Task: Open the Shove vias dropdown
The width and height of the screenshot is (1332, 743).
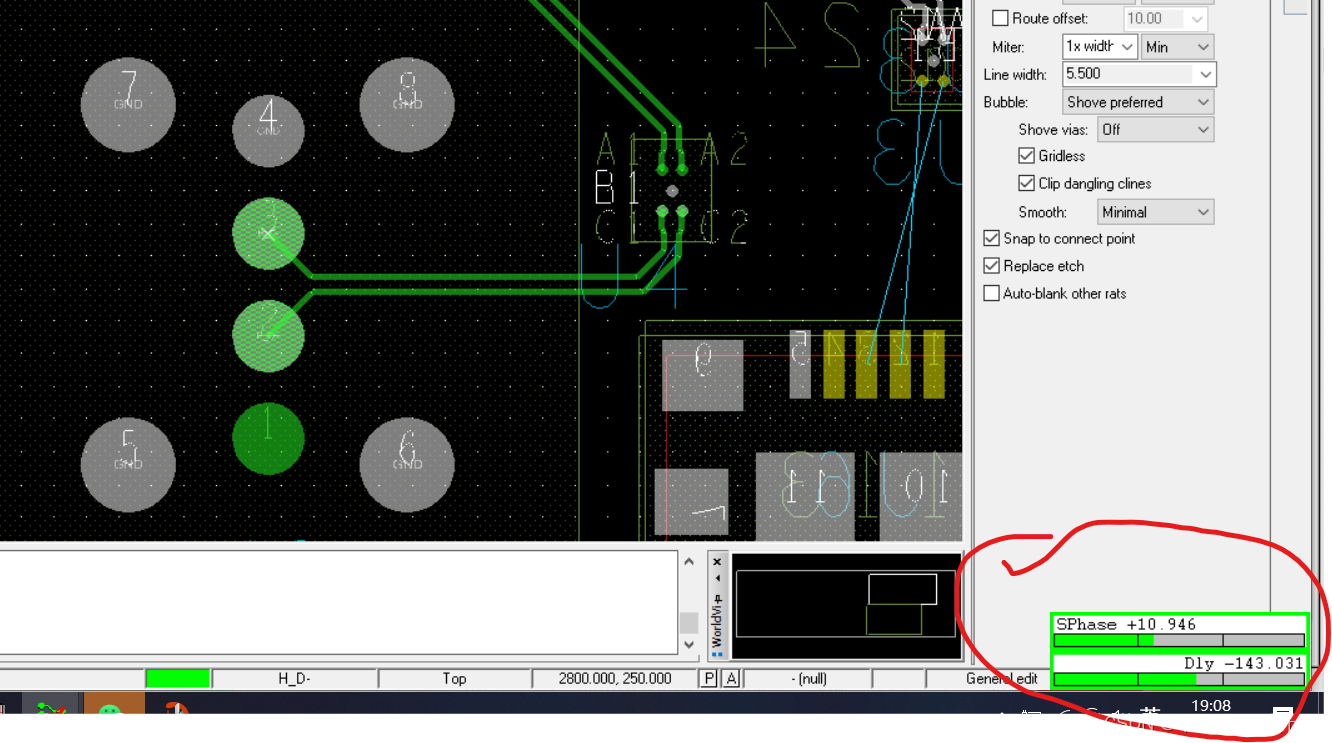Action: 1155,129
